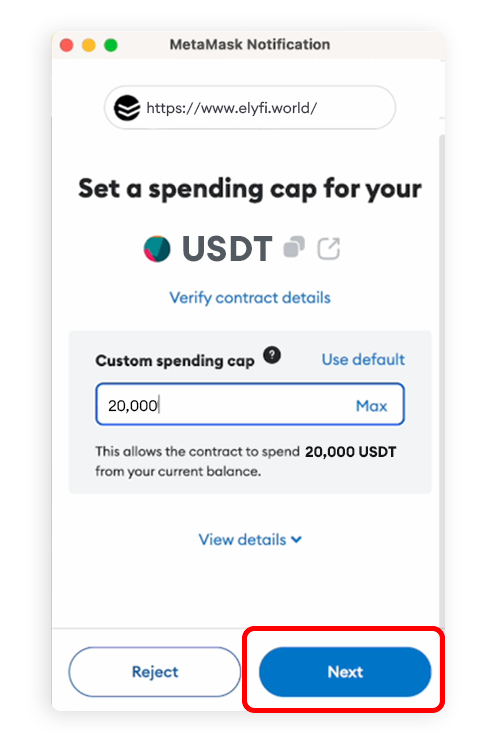Click the USDT token logo
Image resolution: width=500 pixels, height=750 pixels.
(157, 249)
